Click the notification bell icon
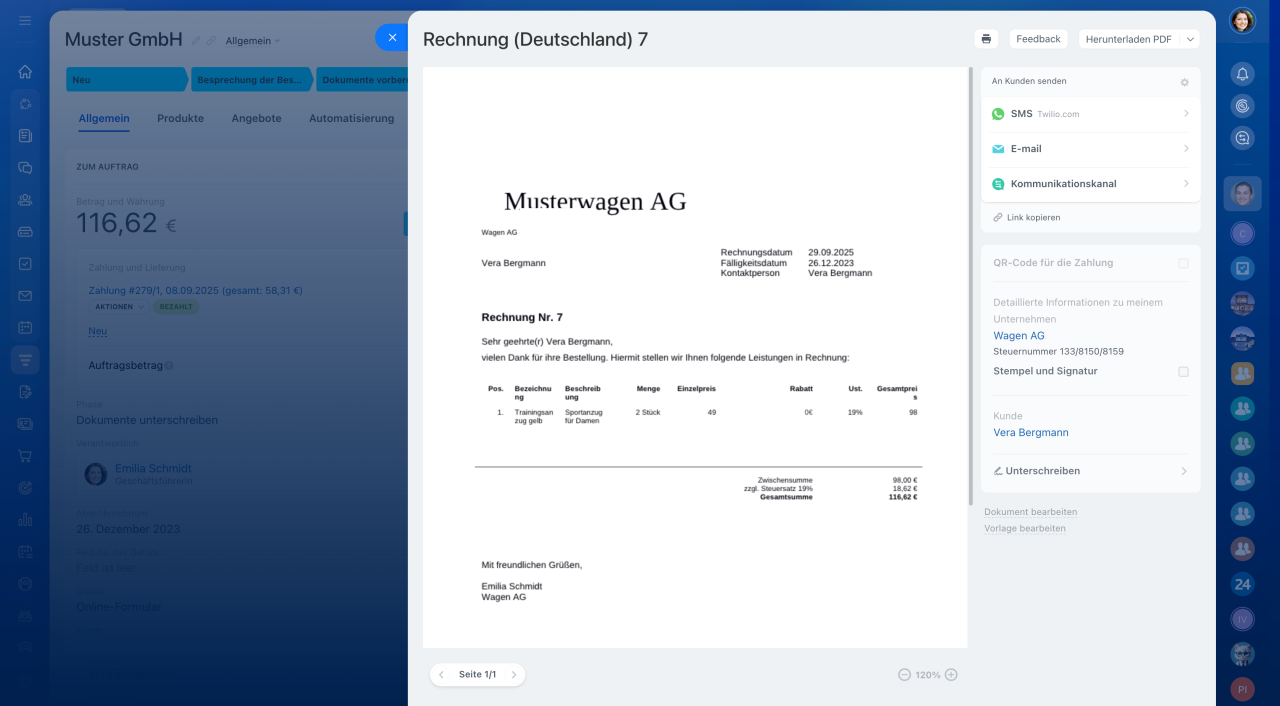Screen dimensions: 1280x706 pyautogui.click(x=1242, y=74)
